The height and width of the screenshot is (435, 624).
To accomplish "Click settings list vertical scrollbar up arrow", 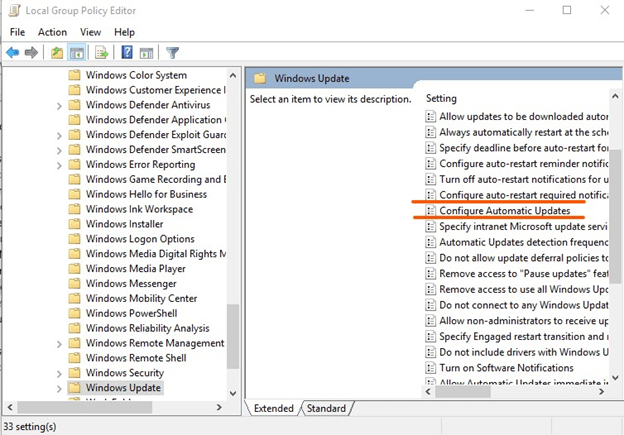I will point(615,96).
